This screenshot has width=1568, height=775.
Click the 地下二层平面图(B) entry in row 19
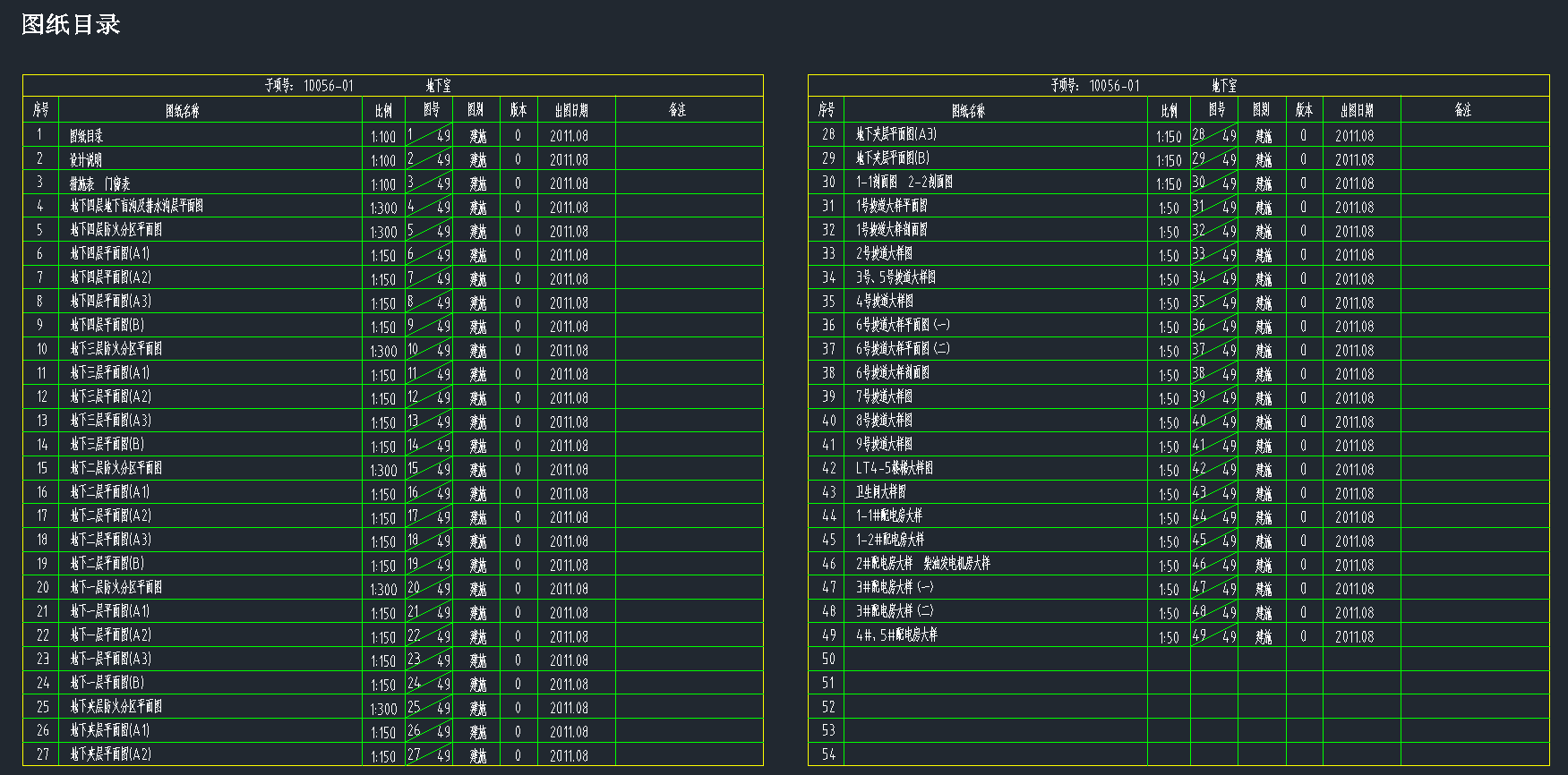point(107,564)
